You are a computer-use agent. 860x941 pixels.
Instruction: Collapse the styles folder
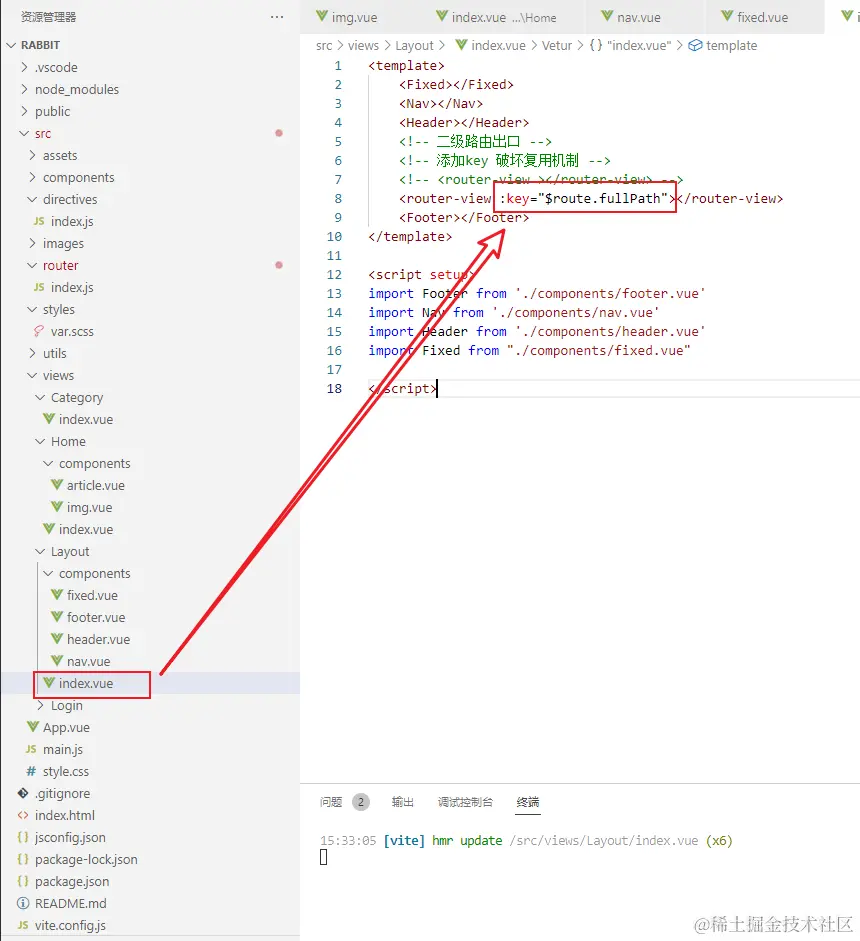tap(32, 309)
